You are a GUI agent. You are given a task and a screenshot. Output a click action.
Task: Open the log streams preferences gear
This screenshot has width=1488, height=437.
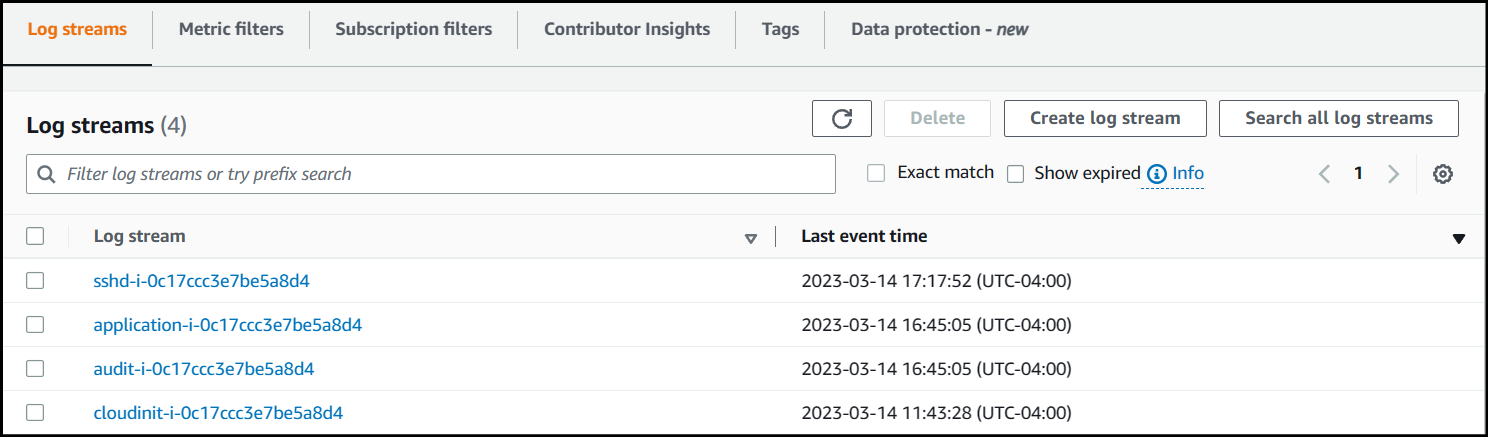[x=1442, y=174]
